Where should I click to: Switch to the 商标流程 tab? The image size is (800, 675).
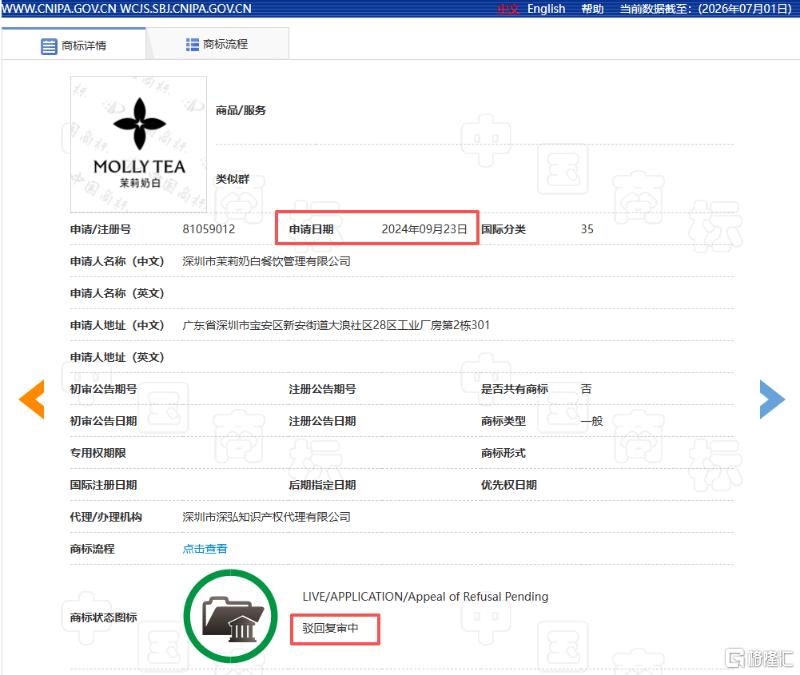tap(218, 44)
